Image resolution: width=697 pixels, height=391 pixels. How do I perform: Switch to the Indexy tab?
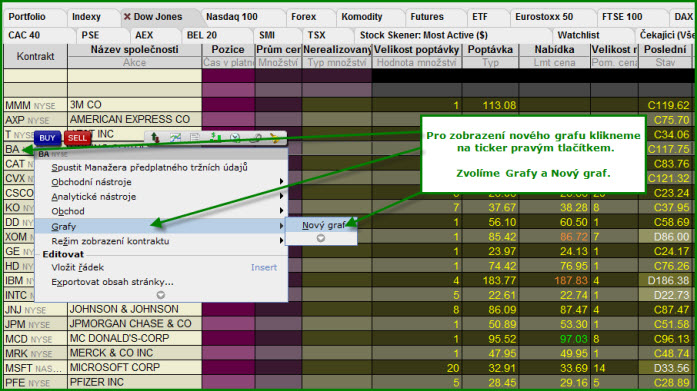pyautogui.click(x=86, y=17)
